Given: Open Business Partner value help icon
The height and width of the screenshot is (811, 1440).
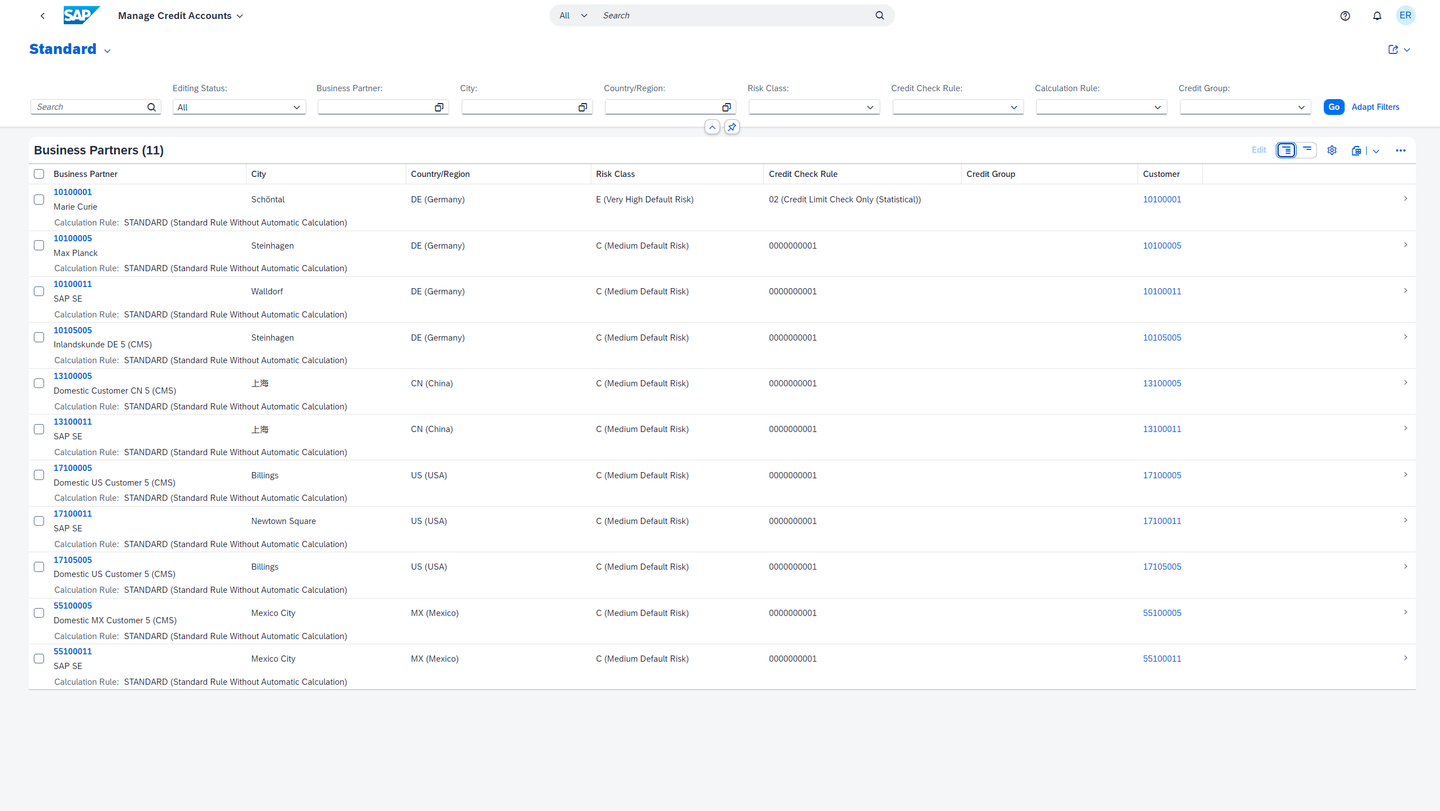Looking at the screenshot, I should [439, 107].
